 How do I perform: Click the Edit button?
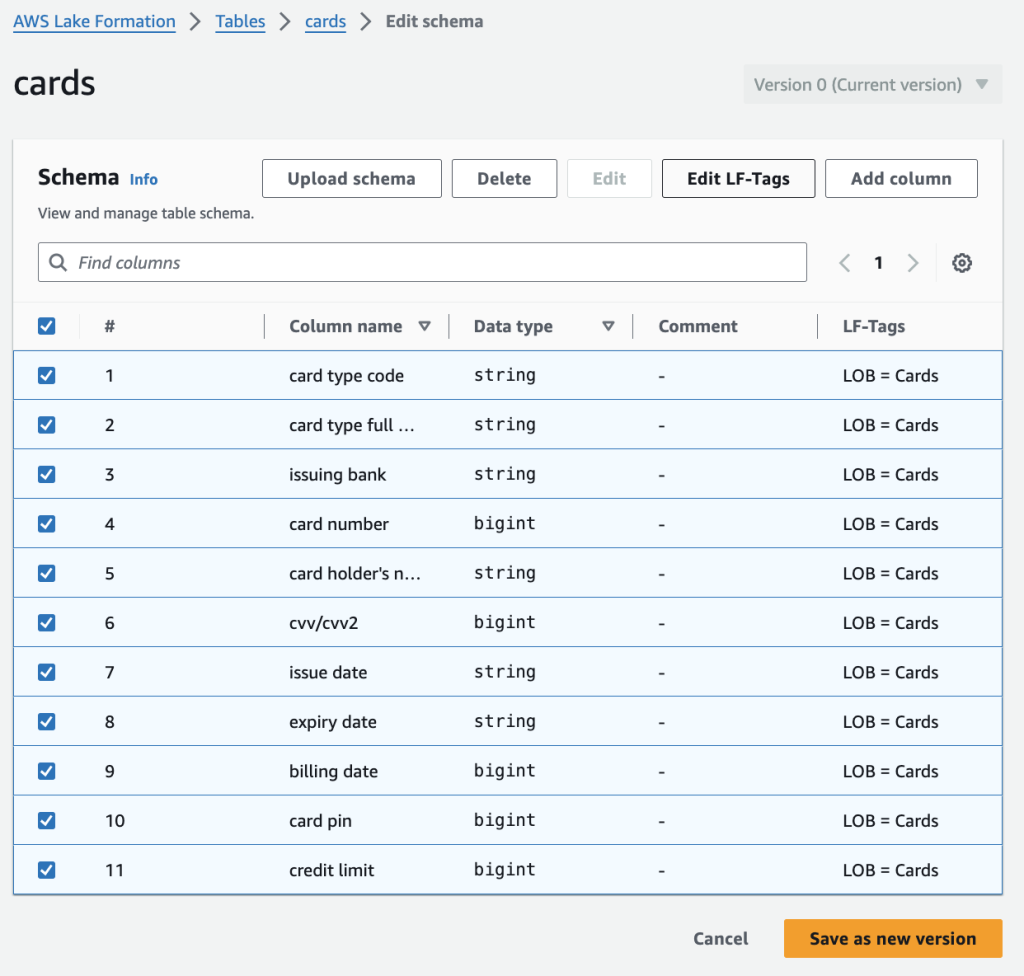coord(609,178)
